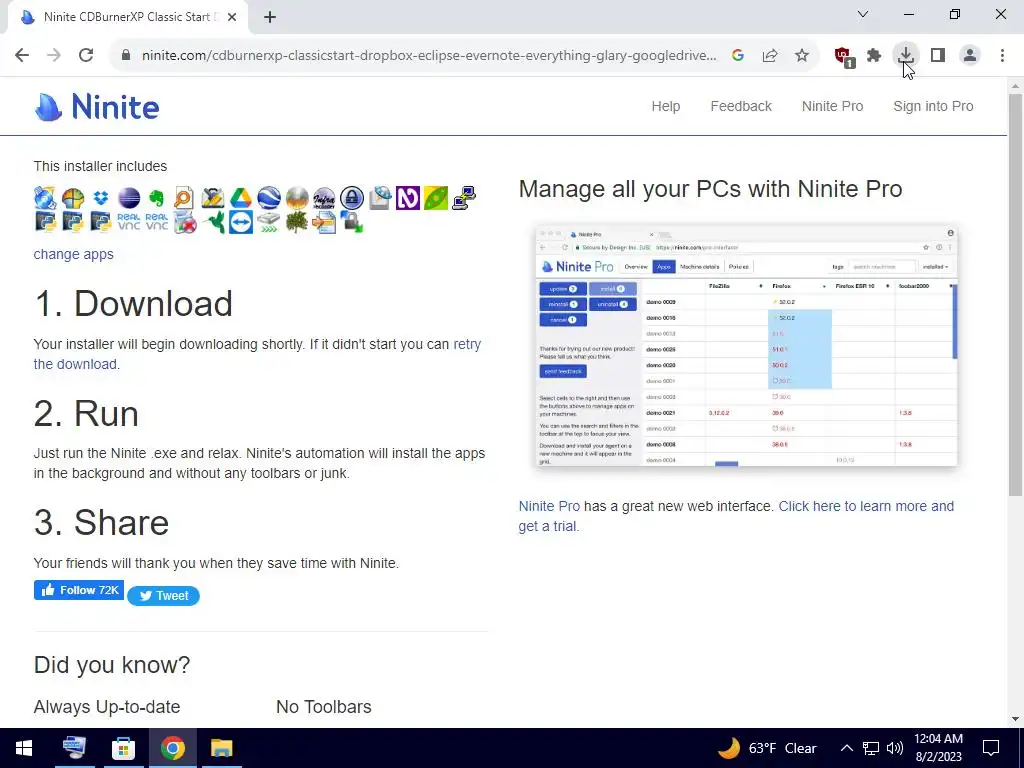The image size is (1024, 768).
Task: Bookmark this page with the star icon
Action: pyautogui.click(x=802, y=55)
